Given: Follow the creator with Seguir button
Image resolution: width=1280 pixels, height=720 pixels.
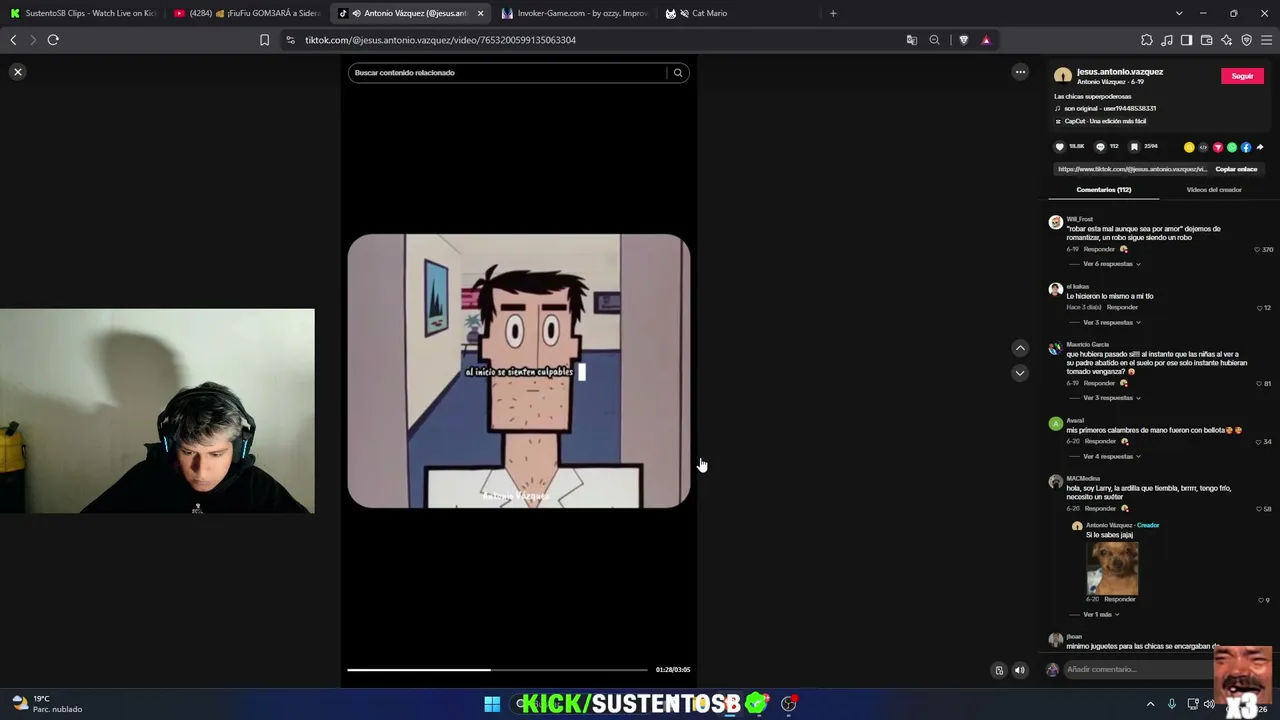Looking at the screenshot, I should 1242,76.
